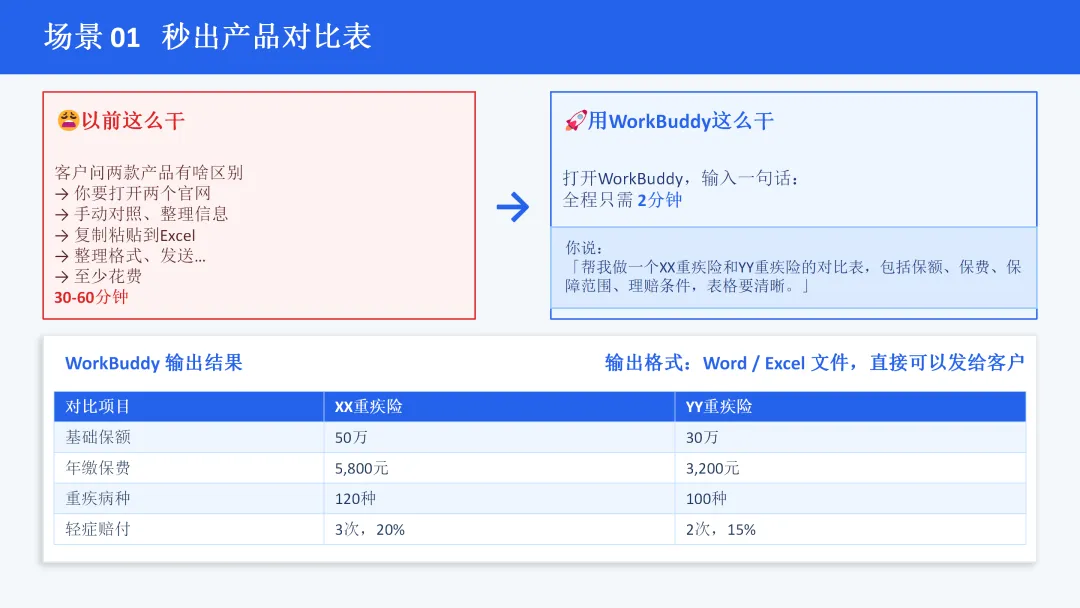
Task: Click the text '全程只需 2分钟'
Action: pyautogui.click(x=622, y=200)
